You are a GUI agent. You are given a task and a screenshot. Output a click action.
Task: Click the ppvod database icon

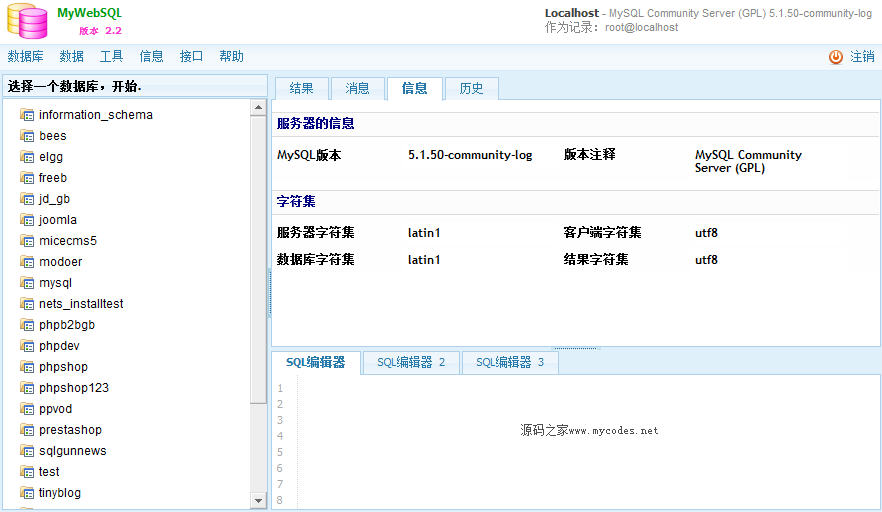tap(27, 409)
